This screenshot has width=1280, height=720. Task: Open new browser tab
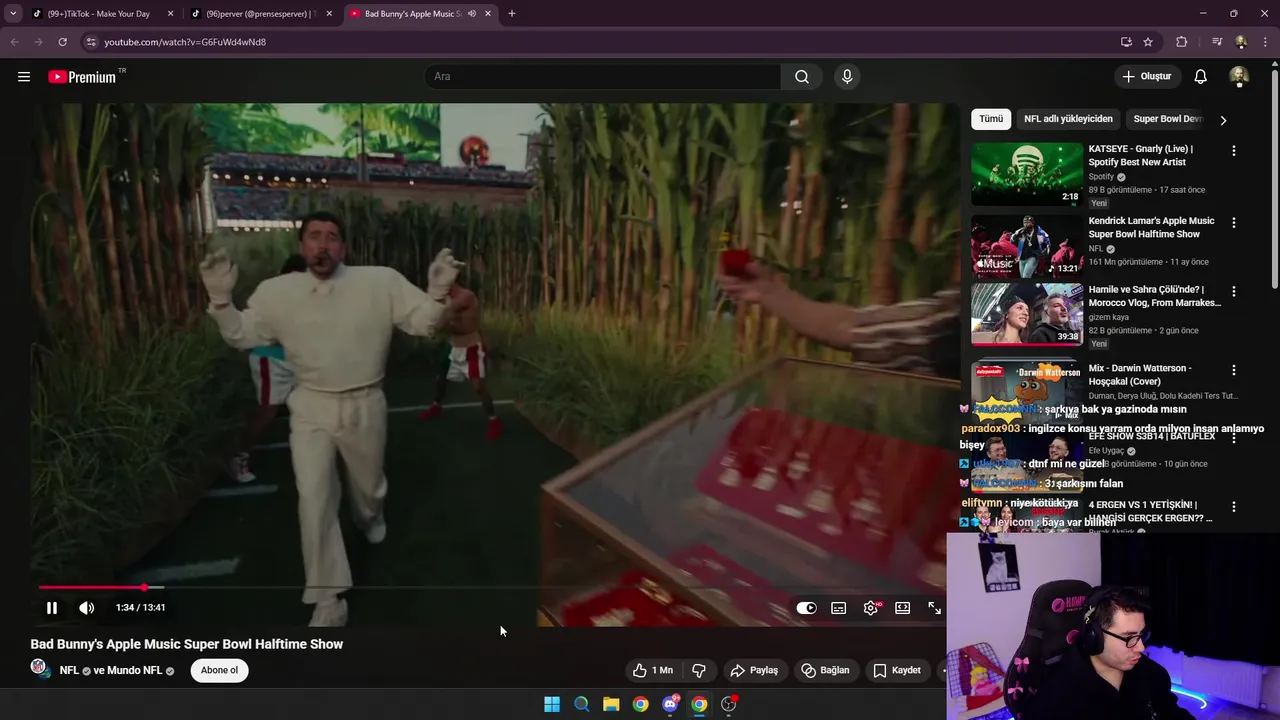coord(512,14)
